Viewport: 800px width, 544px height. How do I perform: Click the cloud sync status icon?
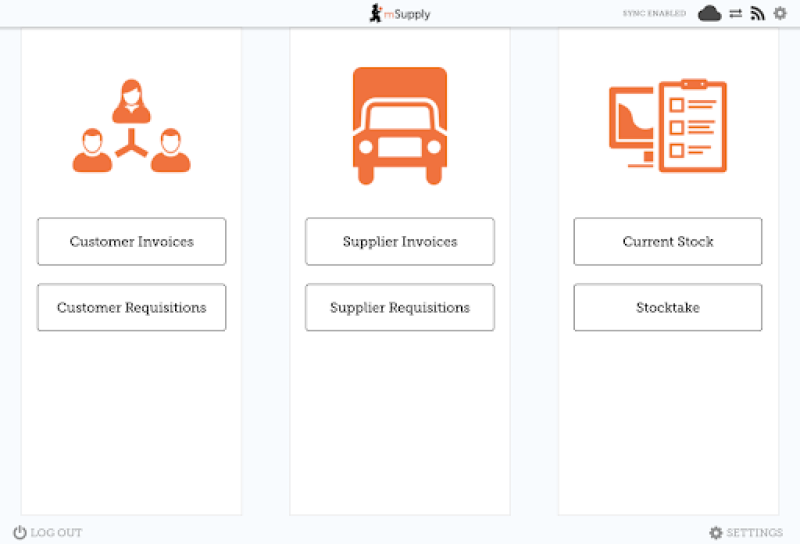click(709, 14)
